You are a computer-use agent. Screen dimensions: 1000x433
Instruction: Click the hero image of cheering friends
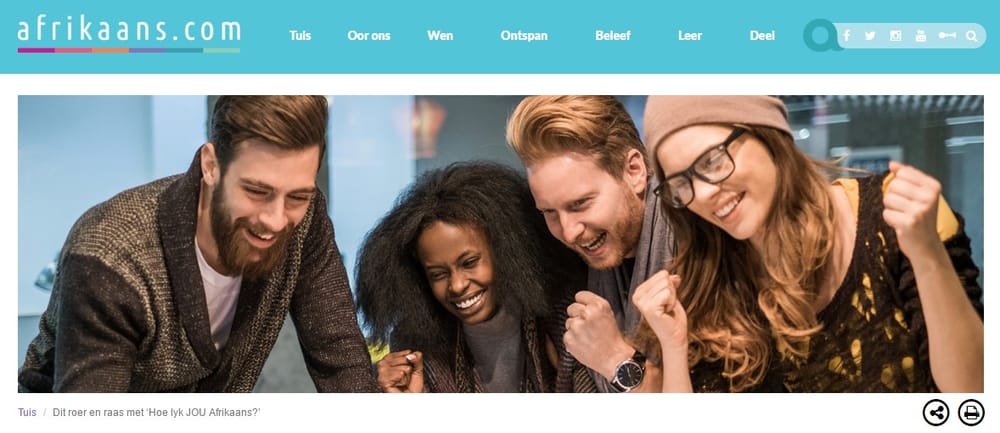pos(501,244)
